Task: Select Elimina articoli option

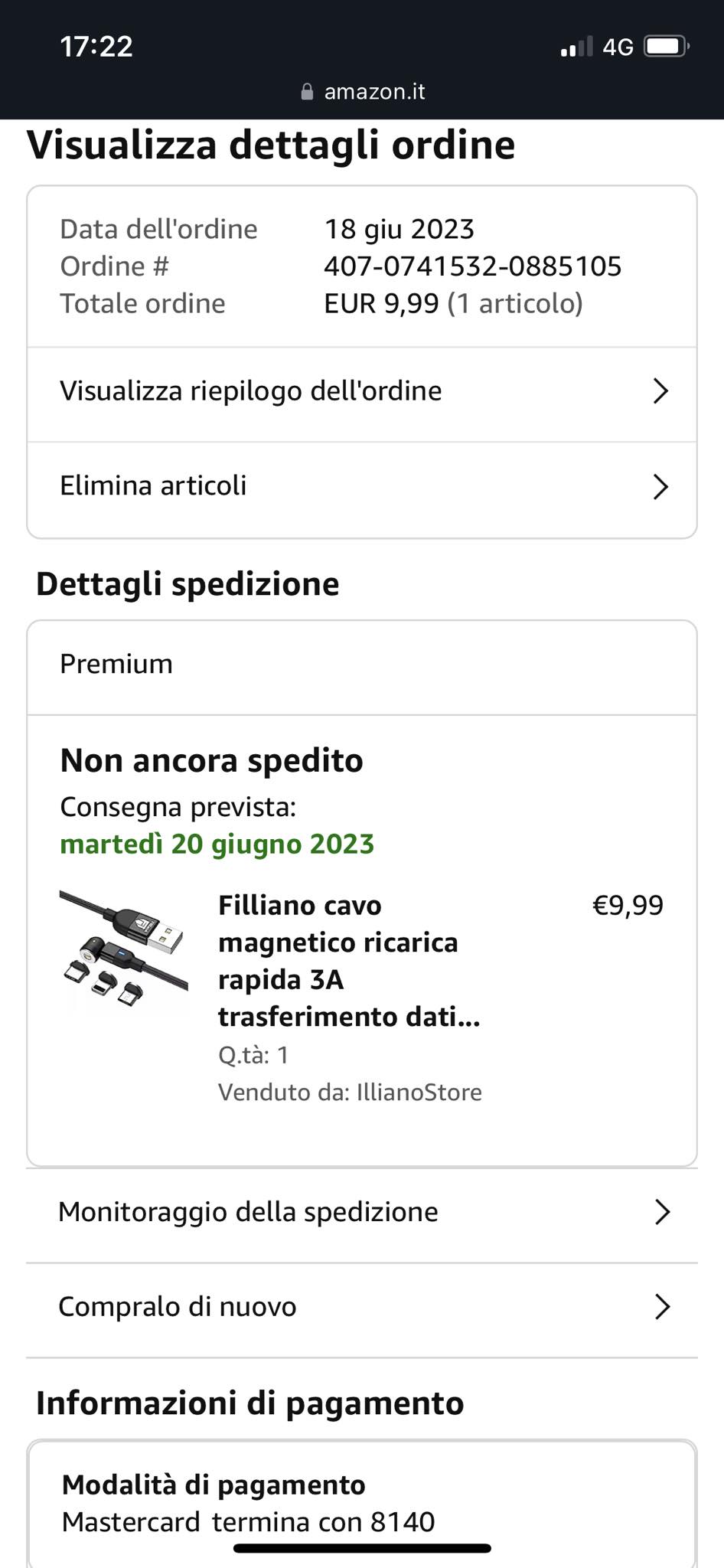Action: (153, 485)
